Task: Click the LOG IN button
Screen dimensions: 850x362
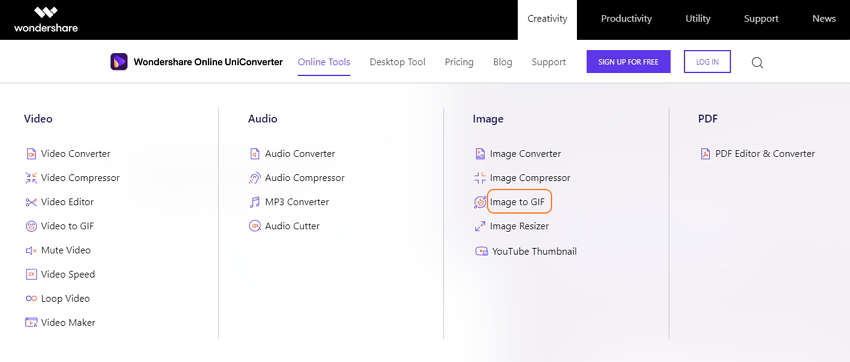Action: click(707, 62)
